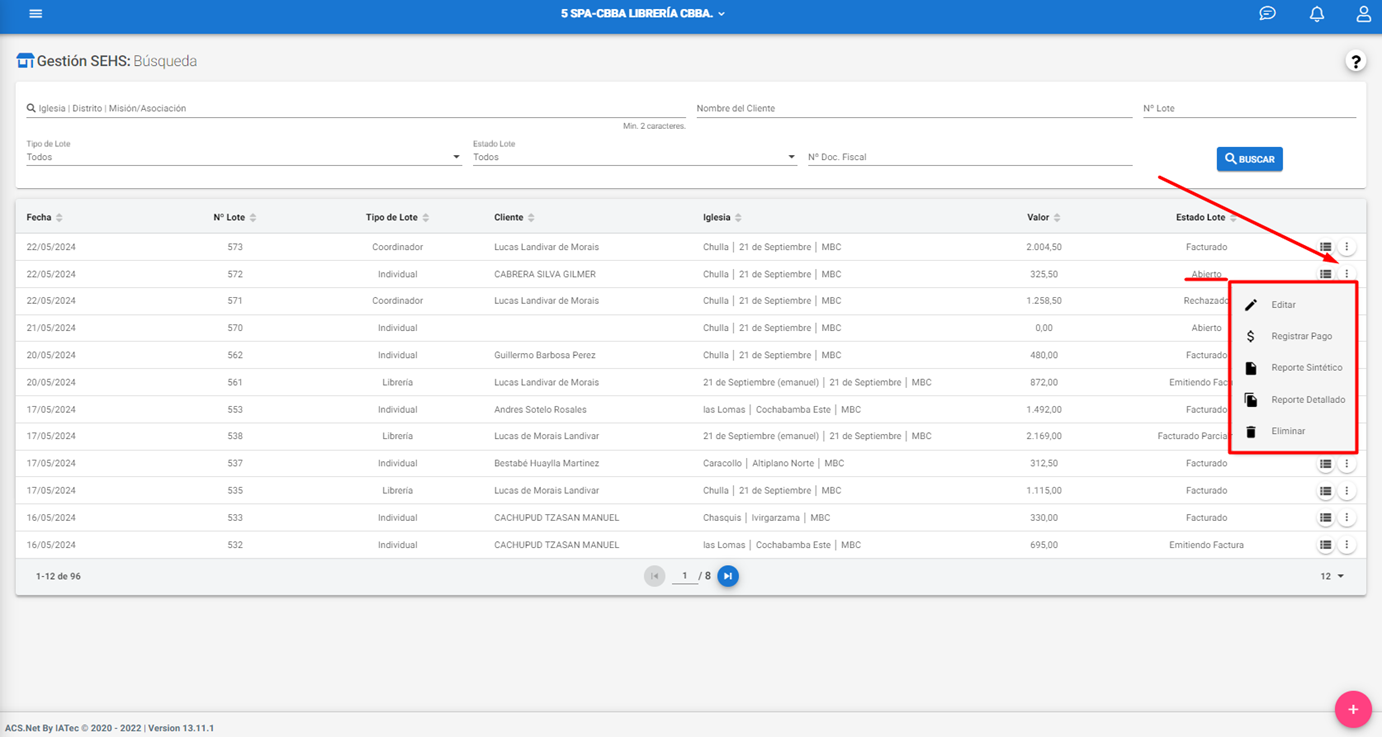Open the three-dot menu for lote 535
This screenshot has height=737, width=1382.
point(1347,491)
